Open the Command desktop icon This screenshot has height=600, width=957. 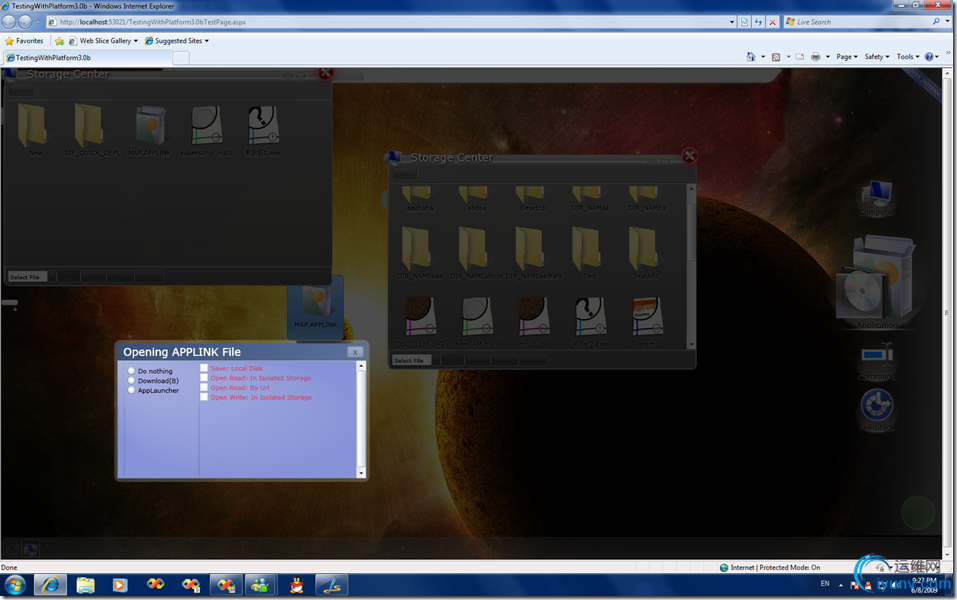tap(877, 360)
